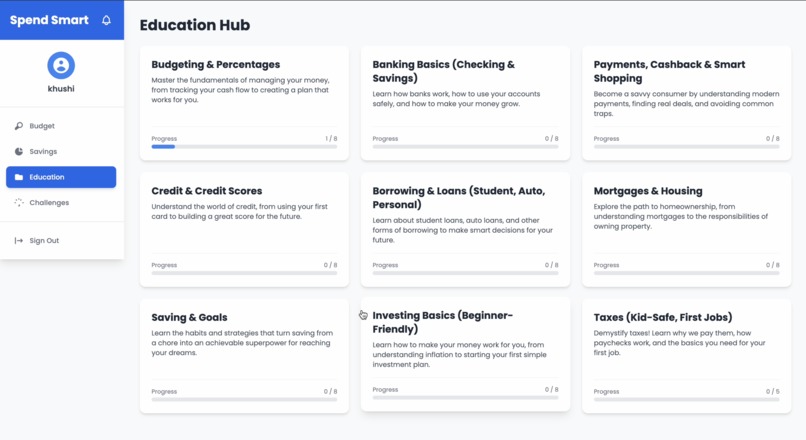The height and width of the screenshot is (440, 806).
Task: Click the Savings pie chart icon
Action: pyautogui.click(x=19, y=152)
